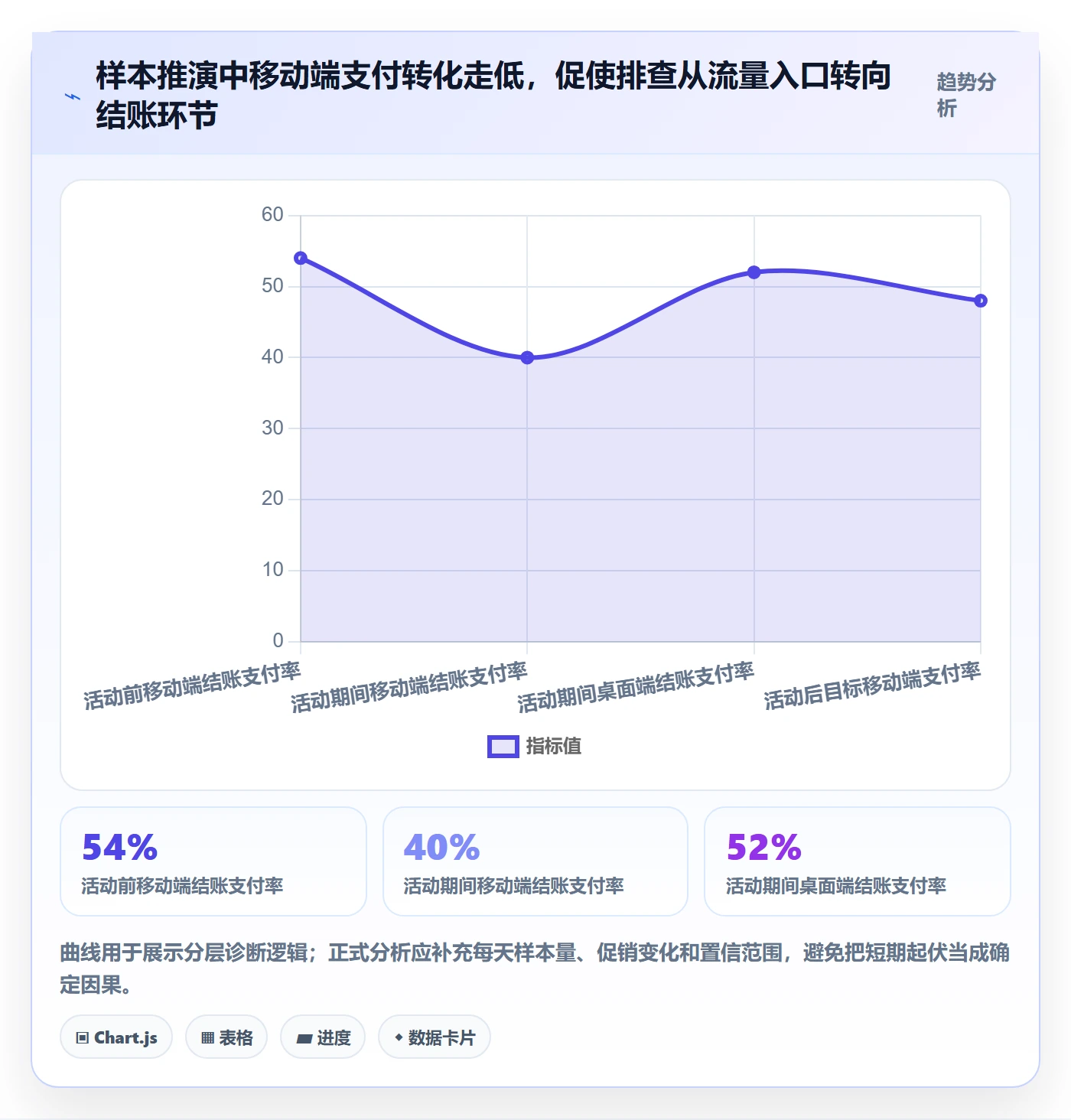Click the grid icon in 表格 chip
The height and width of the screenshot is (1120, 1071).
(207, 1038)
